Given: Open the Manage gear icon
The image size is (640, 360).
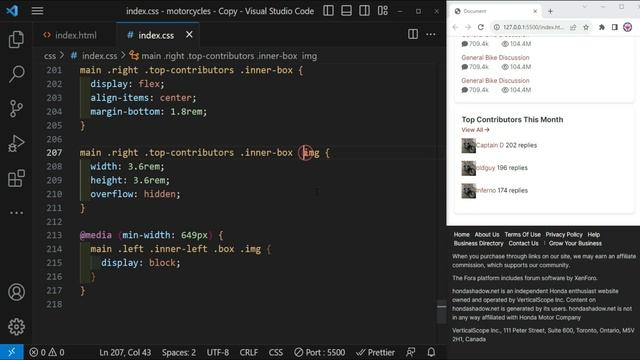Looking at the screenshot, I should (x=16, y=327).
